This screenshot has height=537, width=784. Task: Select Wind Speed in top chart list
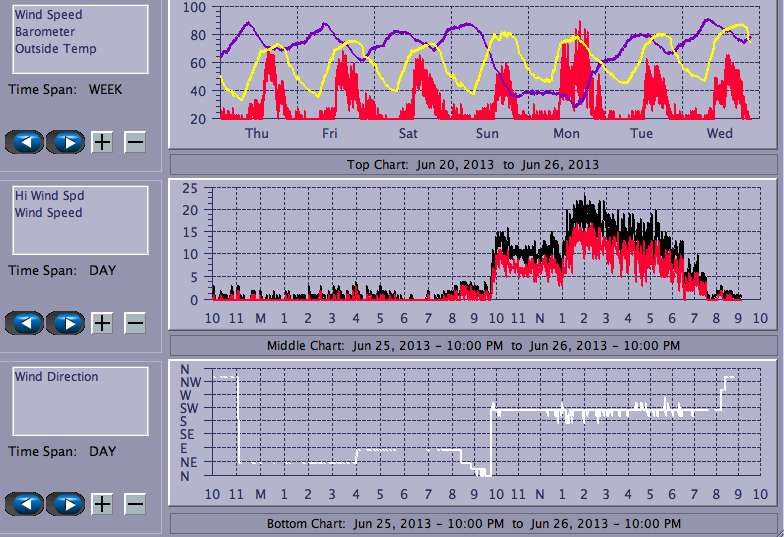pos(48,15)
